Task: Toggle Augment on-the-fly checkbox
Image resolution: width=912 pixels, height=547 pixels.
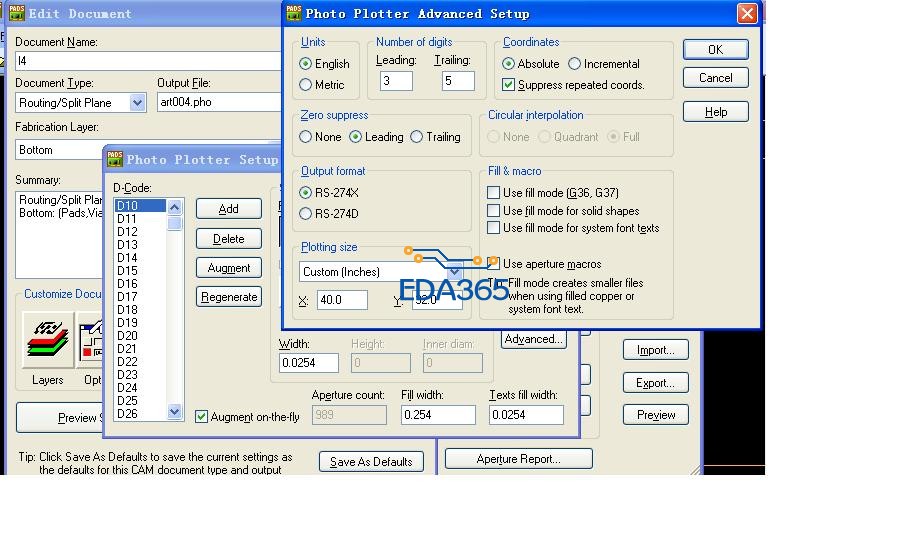Action: pyautogui.click(x=201, y=417)
